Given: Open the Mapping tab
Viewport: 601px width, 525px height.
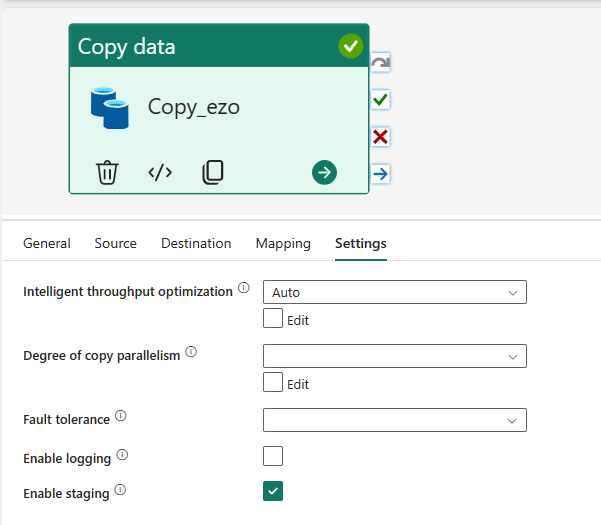Looking at the screenshot, I should tap(283, 243).
